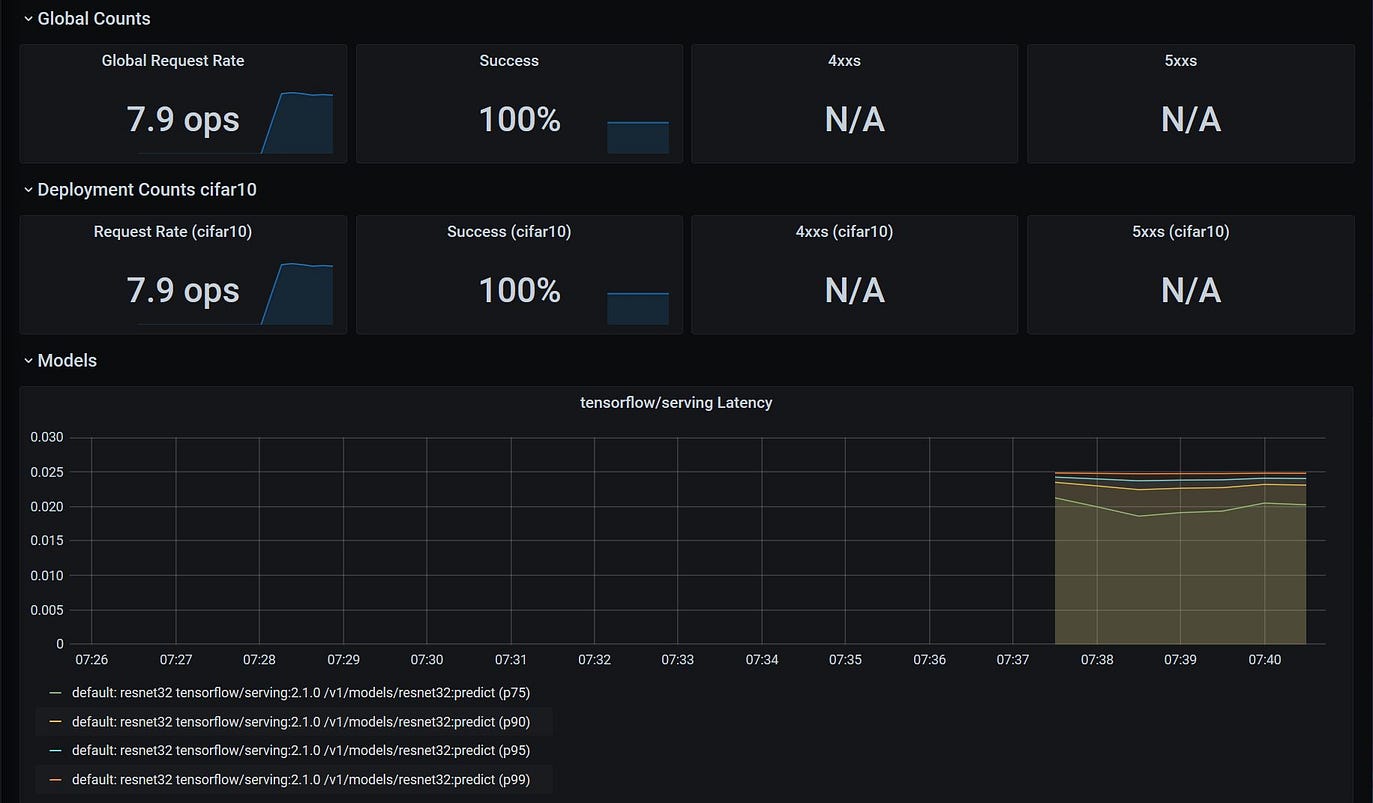Image resolution: width=1373 pixels, height=803 pixels.
Task: Open the 5xxs panel title menu
Action: tap(1181, 61)
